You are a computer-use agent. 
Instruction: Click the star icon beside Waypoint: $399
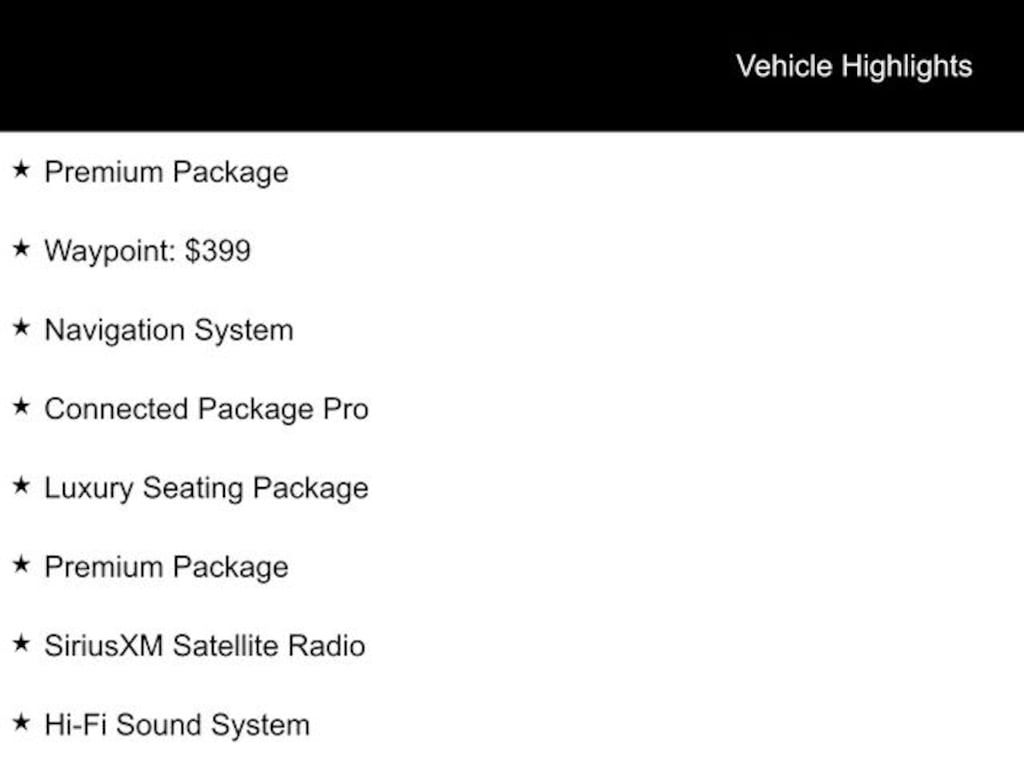tap(21, 248)
